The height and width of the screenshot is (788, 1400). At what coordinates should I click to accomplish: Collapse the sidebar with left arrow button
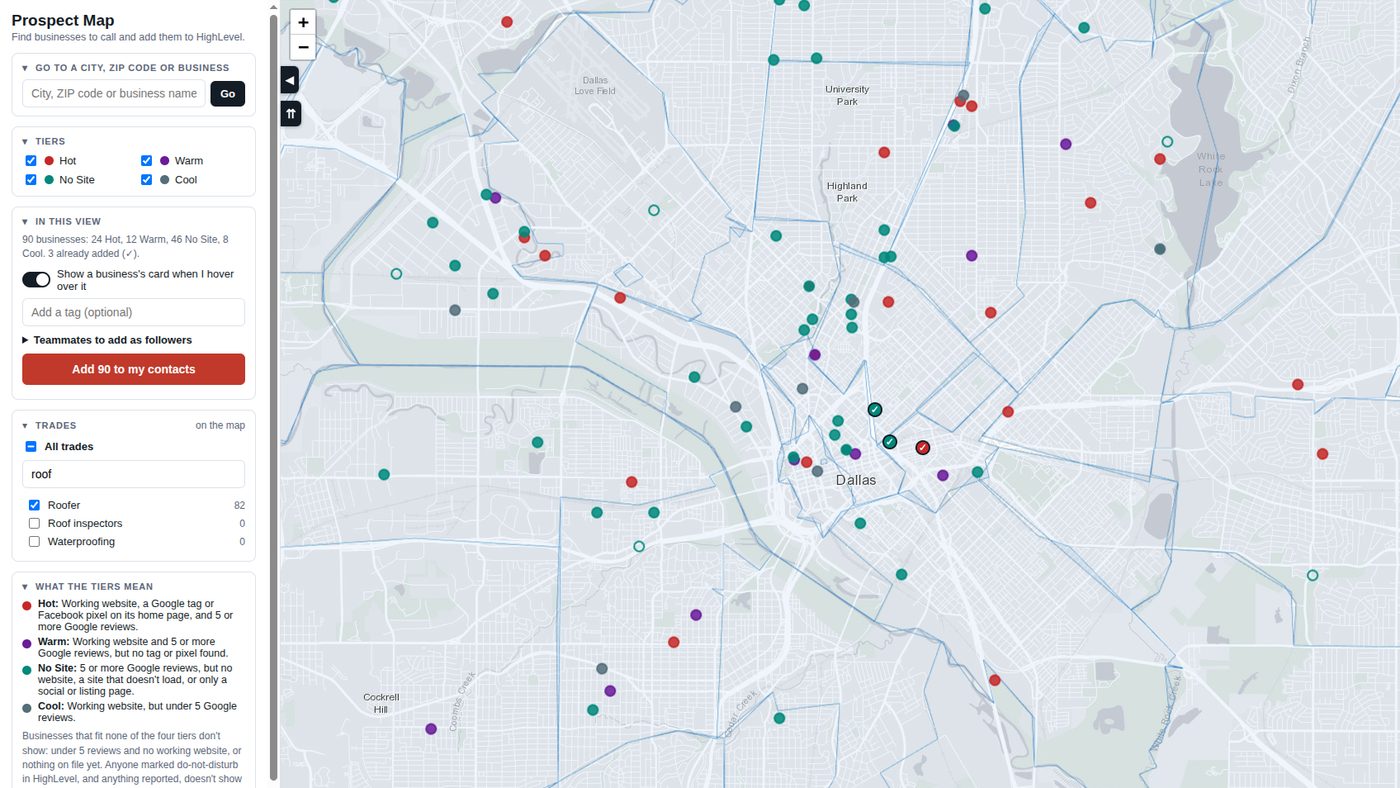pos(290,80)
